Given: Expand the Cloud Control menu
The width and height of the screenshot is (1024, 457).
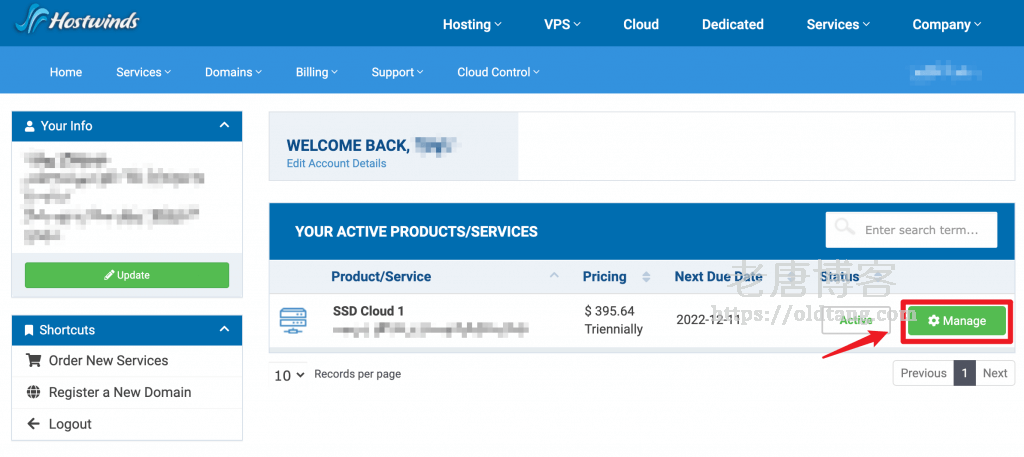Looking at the screenshot, I should [498, 72].
